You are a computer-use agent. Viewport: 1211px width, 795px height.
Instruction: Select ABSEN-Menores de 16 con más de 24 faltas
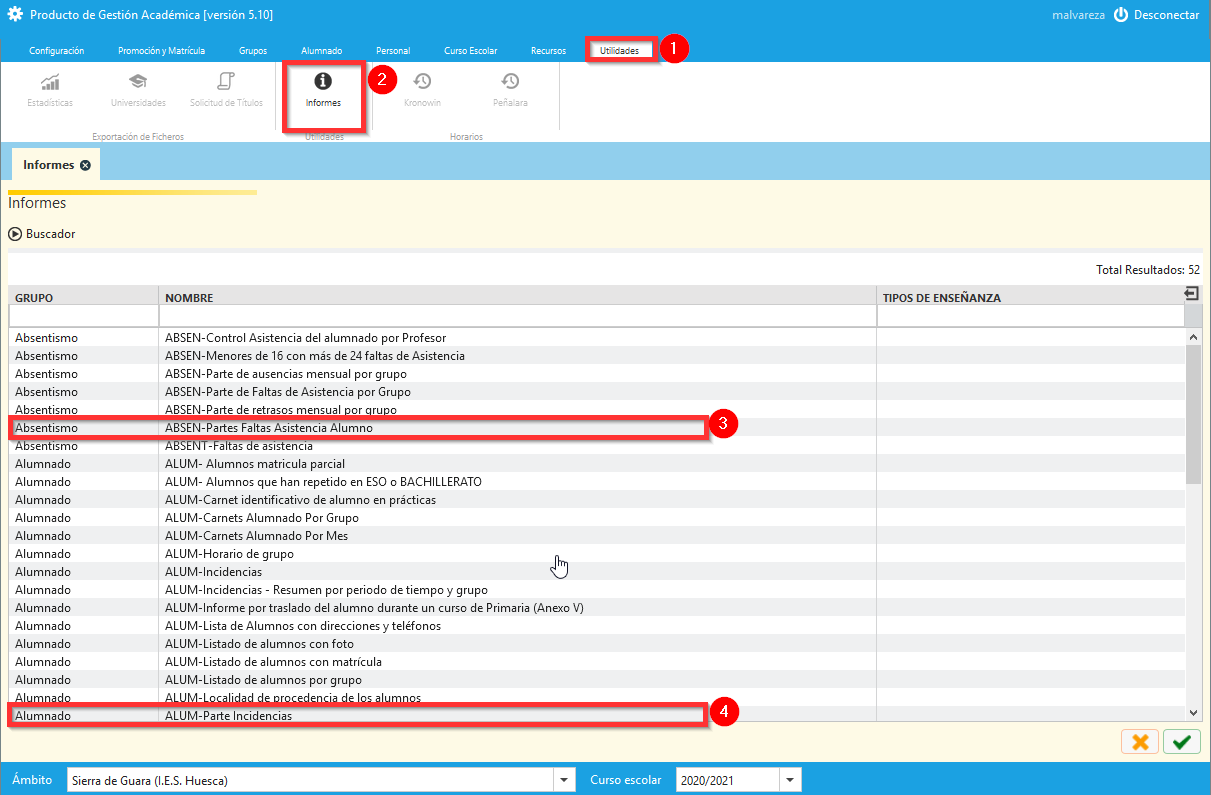(x=596, y=356)
